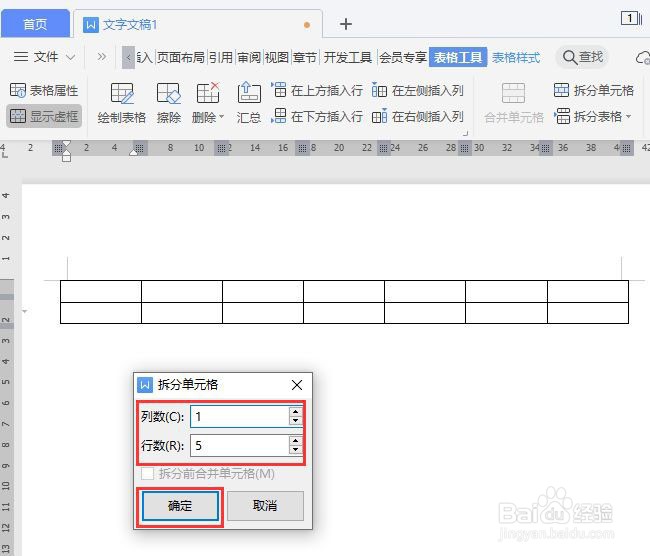
Task: Increase 列数 column count with up arrow
Action: pyautogui.click(x=295, y=412)
